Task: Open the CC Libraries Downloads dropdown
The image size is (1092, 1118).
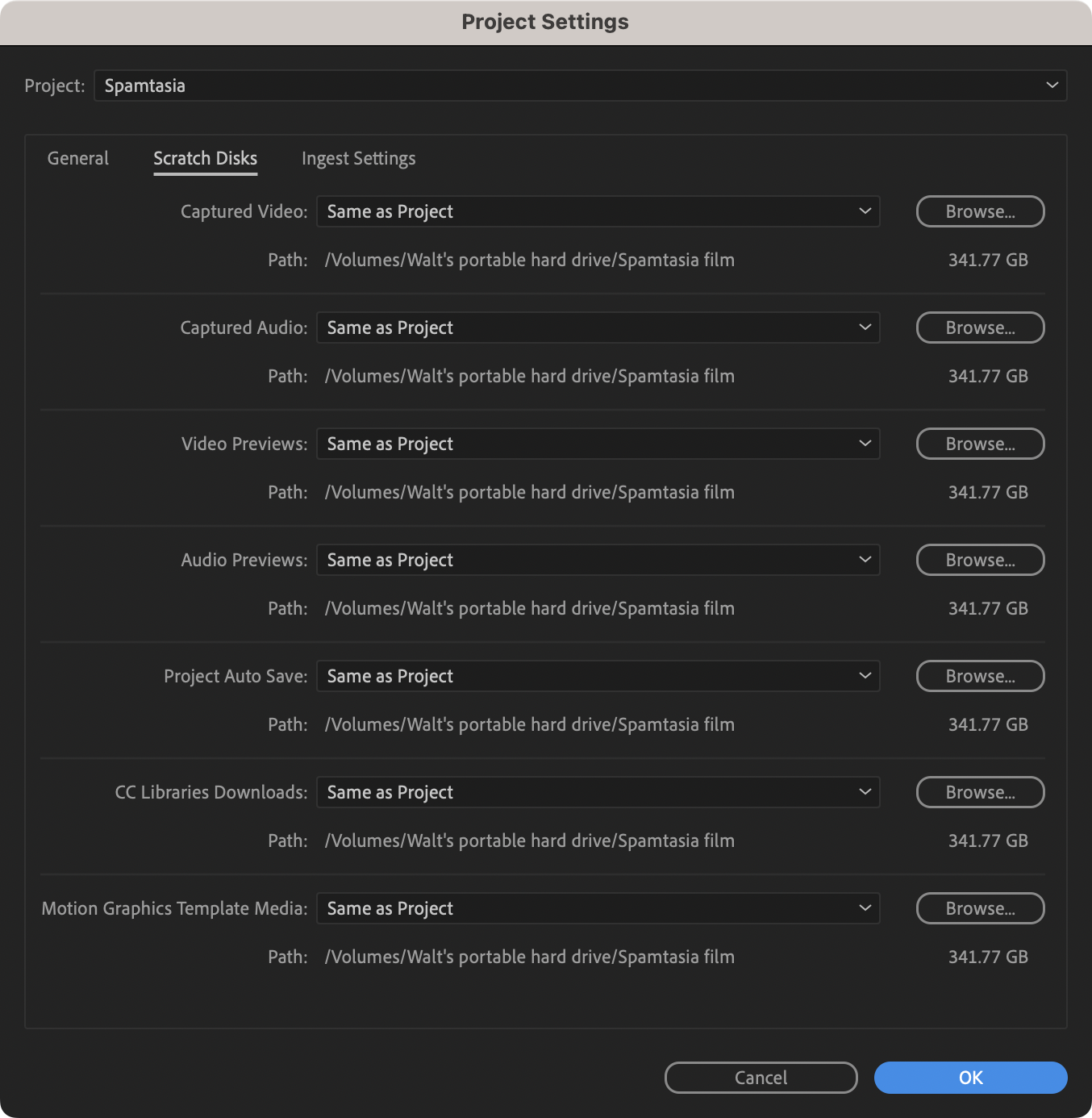Action: [x=598, y=792]
